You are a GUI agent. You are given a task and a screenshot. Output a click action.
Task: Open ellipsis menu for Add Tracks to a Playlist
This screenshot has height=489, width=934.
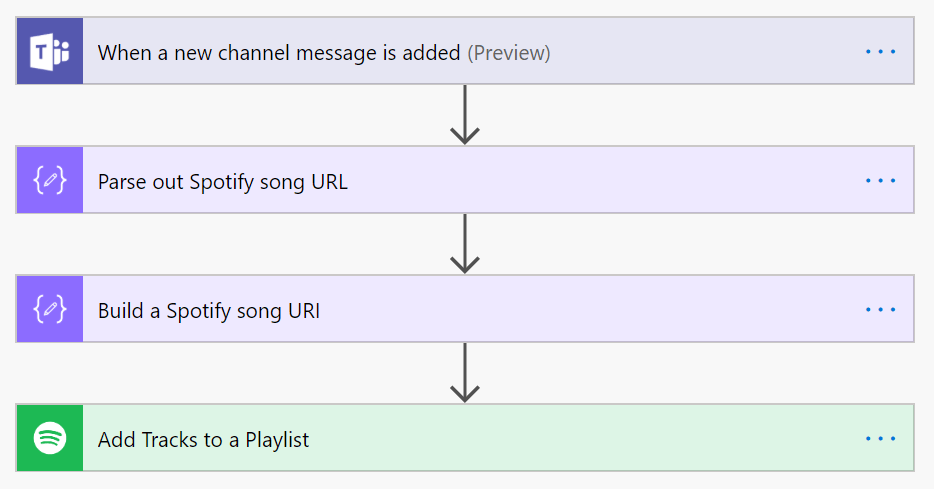coord(880,439)
